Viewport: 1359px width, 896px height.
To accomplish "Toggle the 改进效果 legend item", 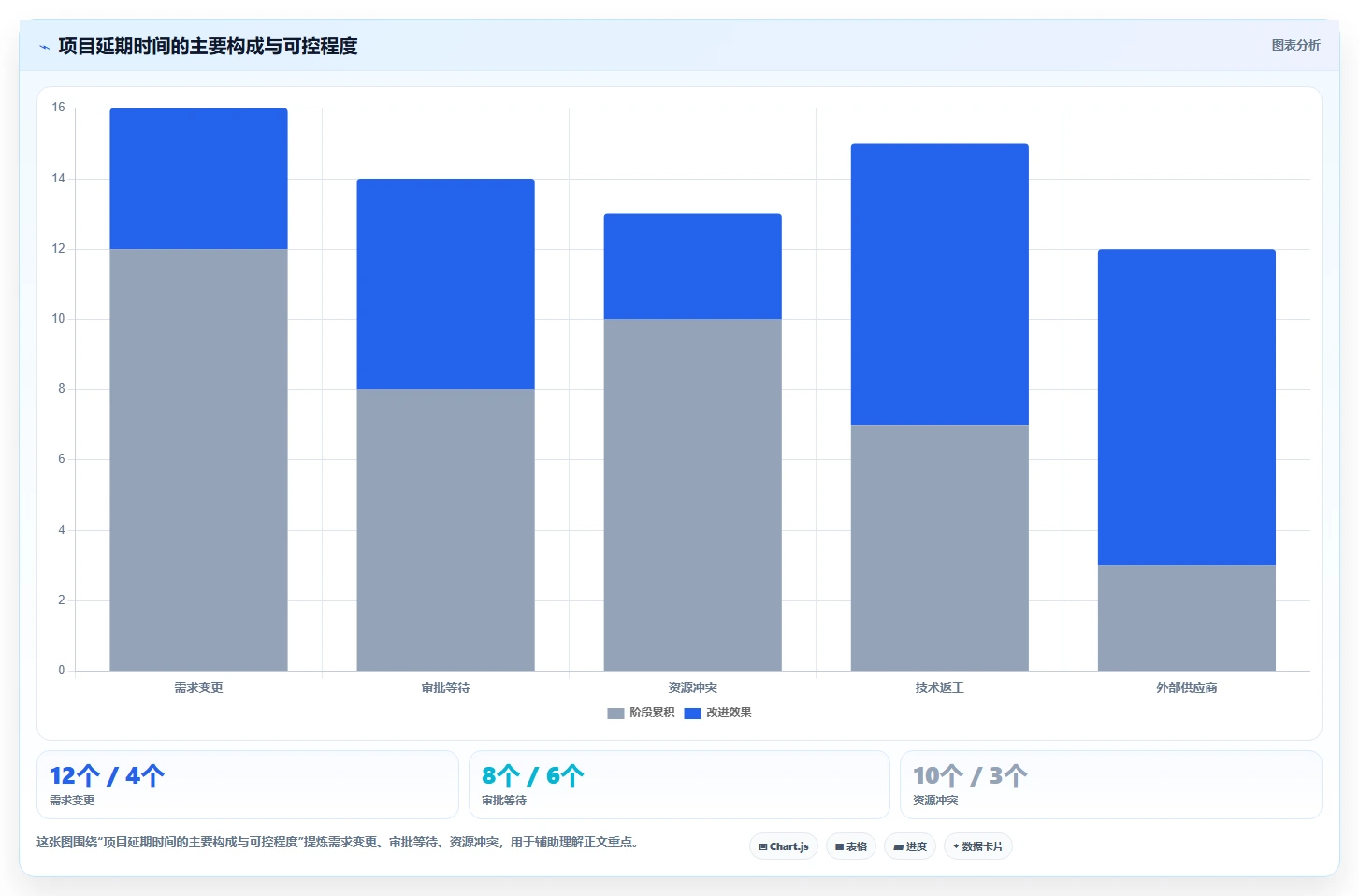I will click(x=717, y=713).
